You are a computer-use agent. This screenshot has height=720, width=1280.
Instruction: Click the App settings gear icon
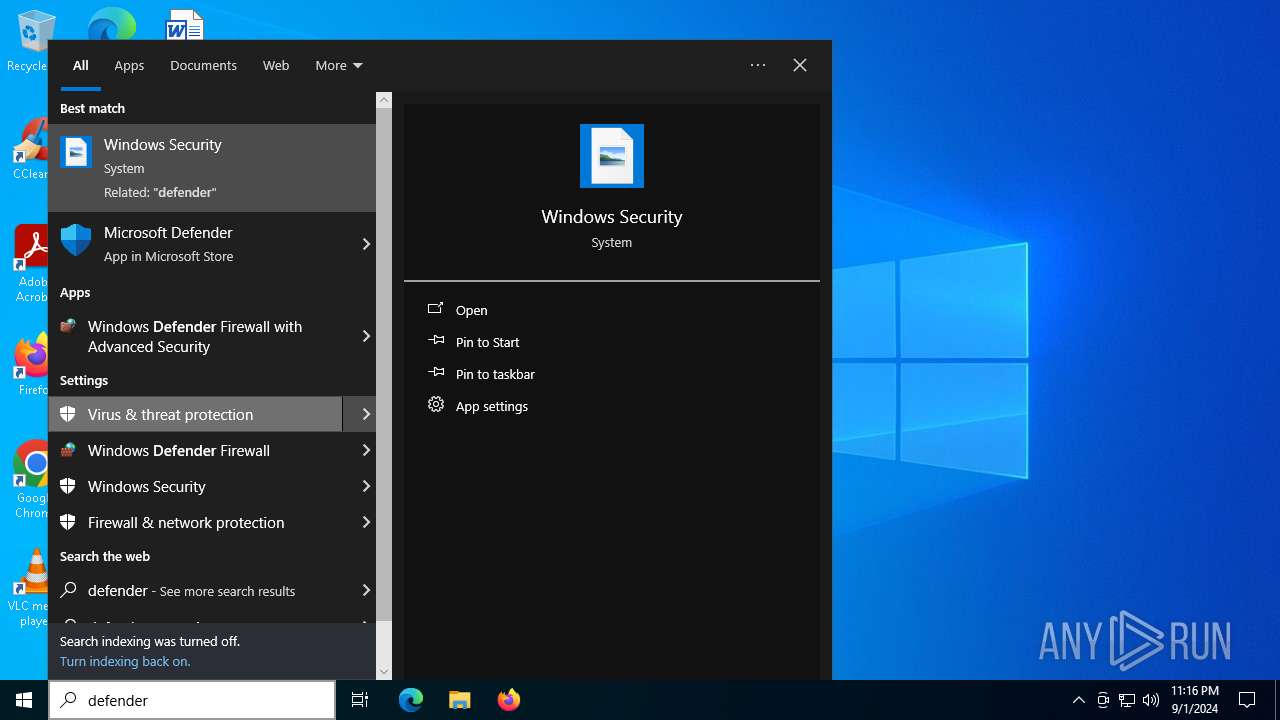coord(435,405)
